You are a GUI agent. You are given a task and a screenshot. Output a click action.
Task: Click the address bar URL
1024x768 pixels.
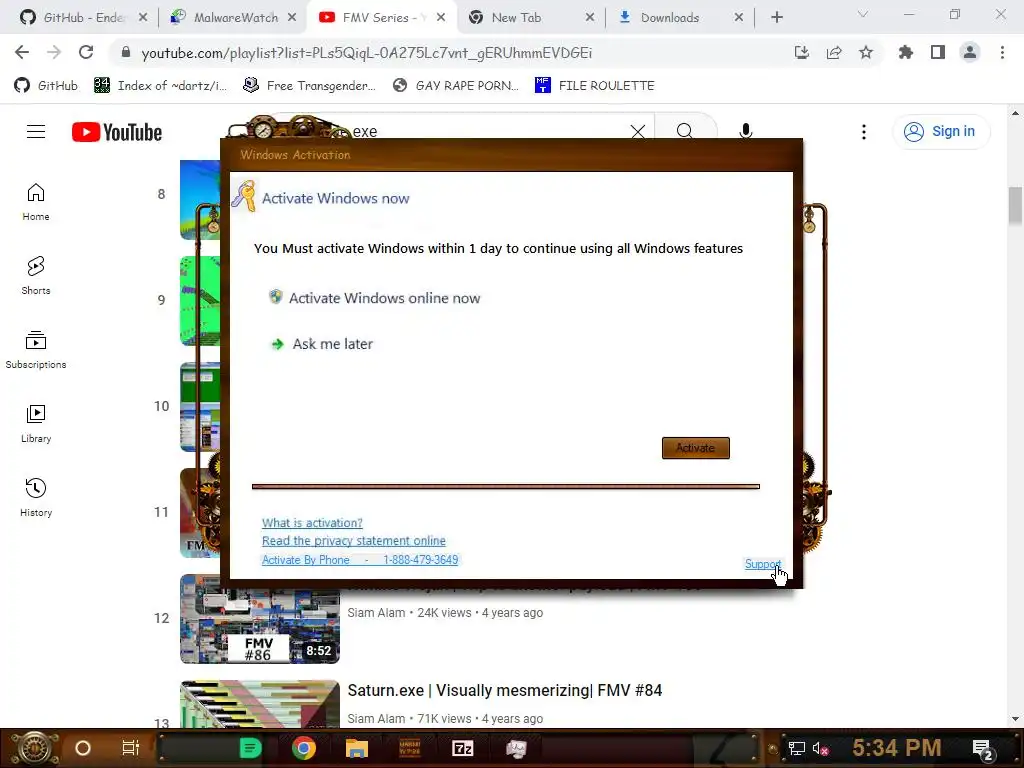pos(366,53)
